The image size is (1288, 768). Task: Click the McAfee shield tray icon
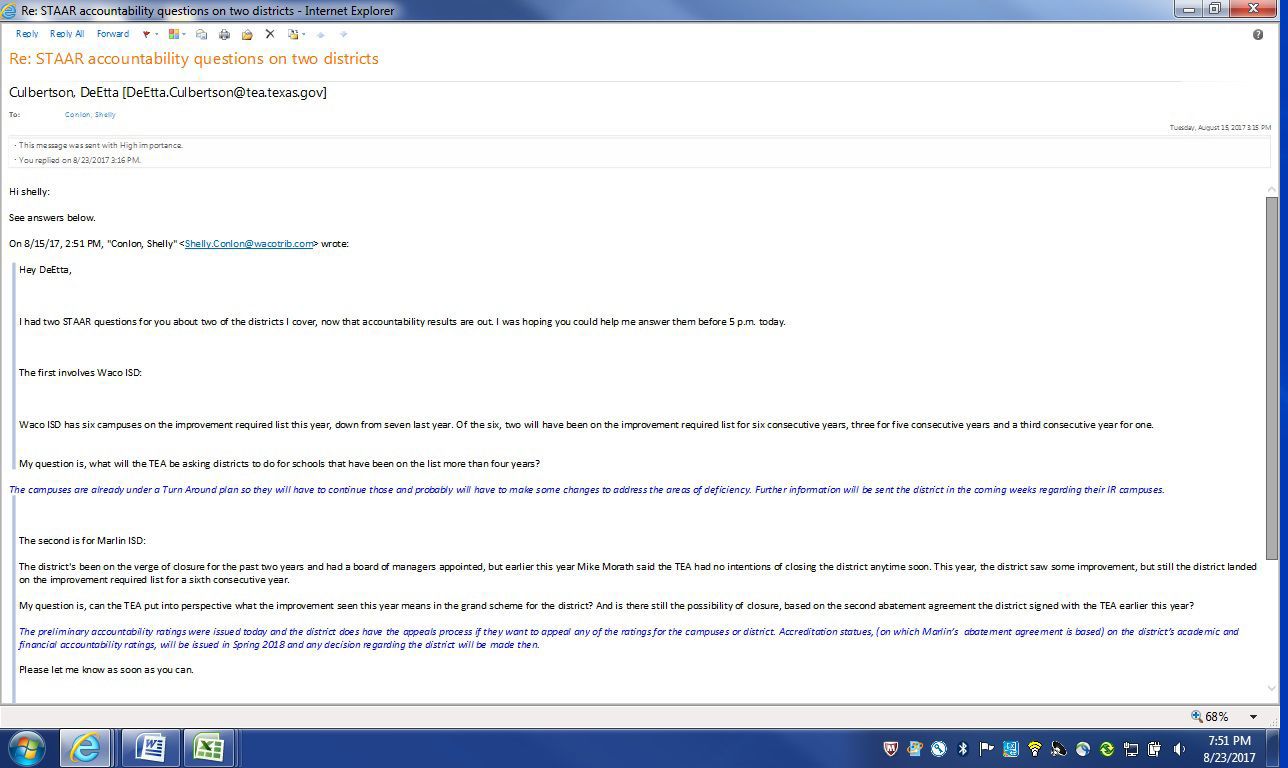click(x=891, y=748)
